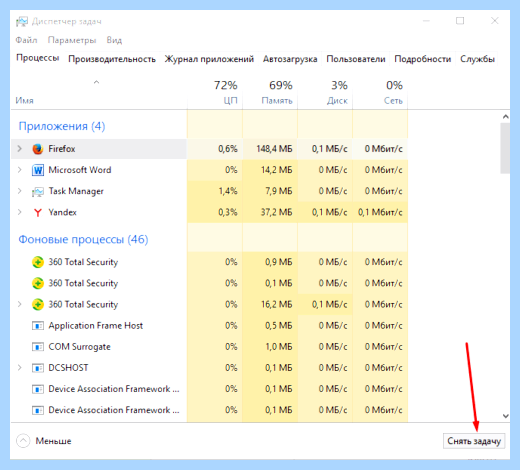The image size is (520, 470).
Task: Open the Файл menu
Action: (26, 40)
